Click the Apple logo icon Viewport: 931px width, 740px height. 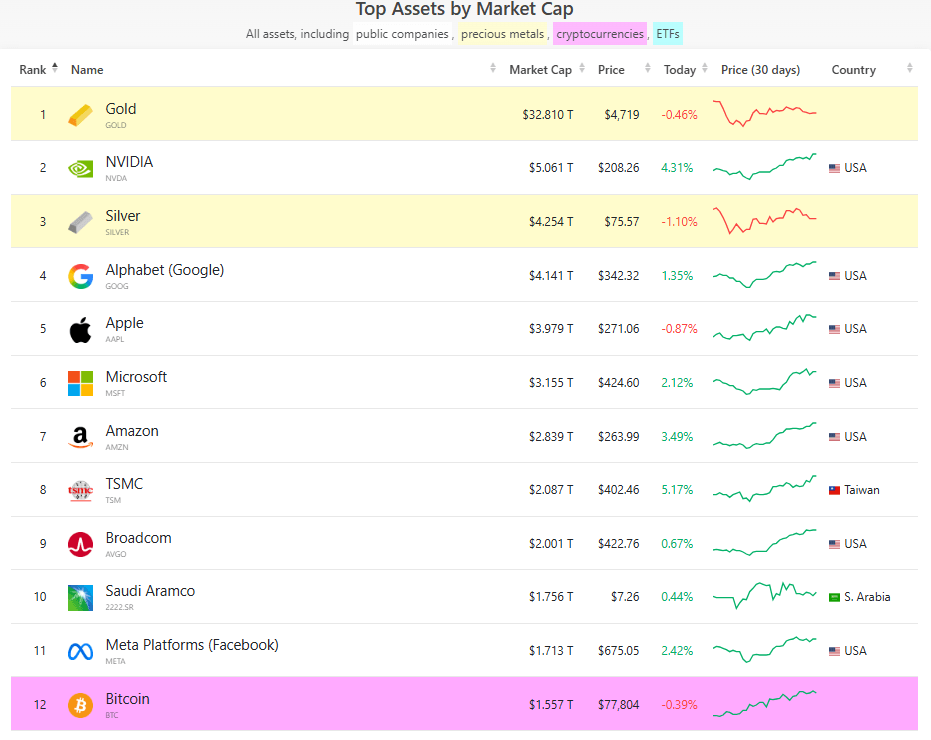(x=80, y=329)
